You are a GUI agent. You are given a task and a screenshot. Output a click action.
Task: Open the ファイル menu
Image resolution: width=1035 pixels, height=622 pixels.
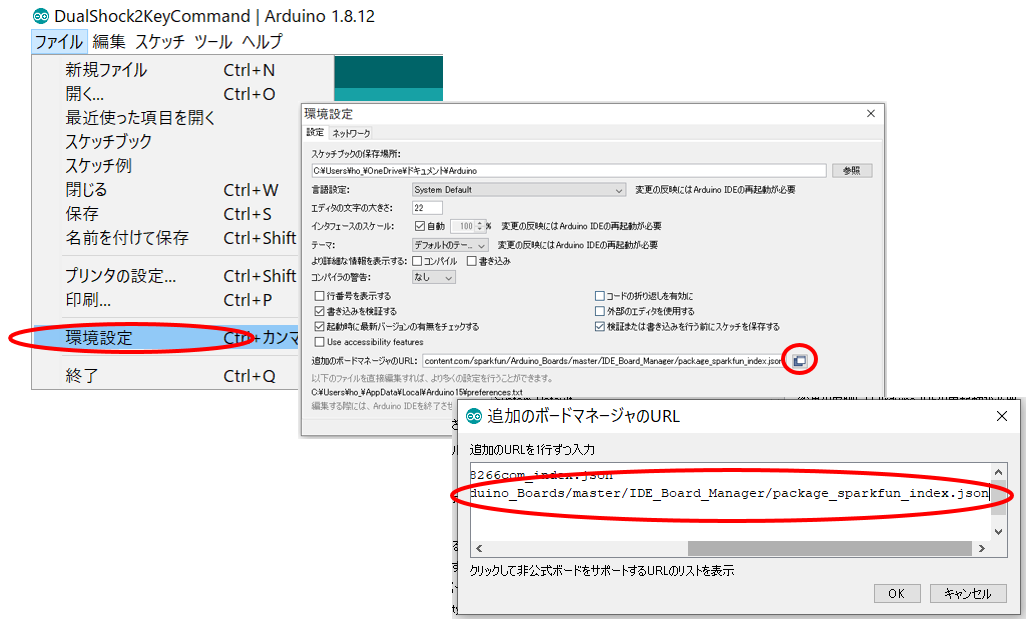[x=59, y=42]
